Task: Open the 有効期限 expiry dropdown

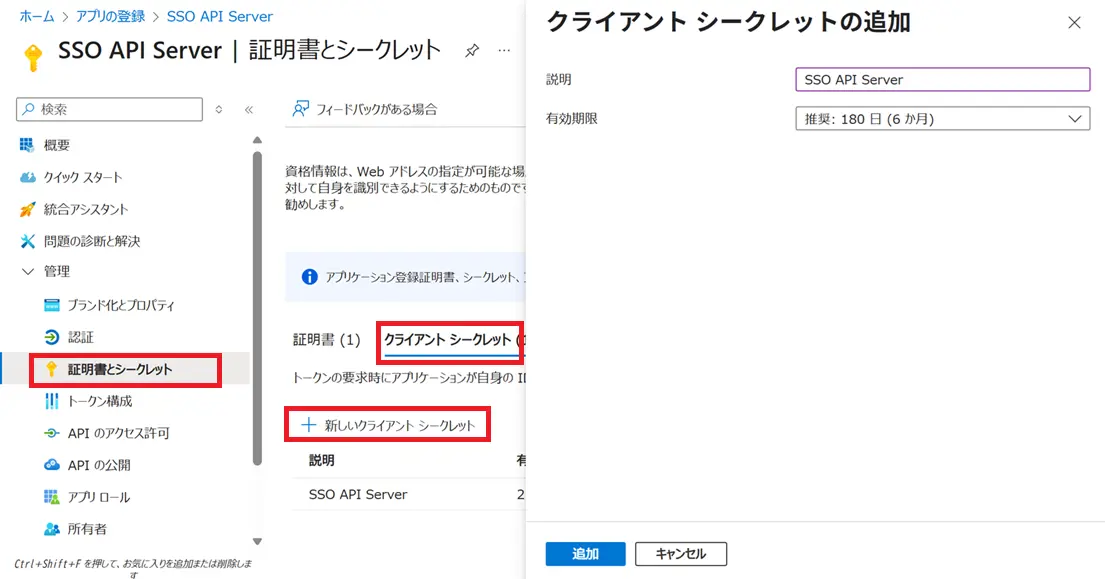Action: click(x=942, y=118)
